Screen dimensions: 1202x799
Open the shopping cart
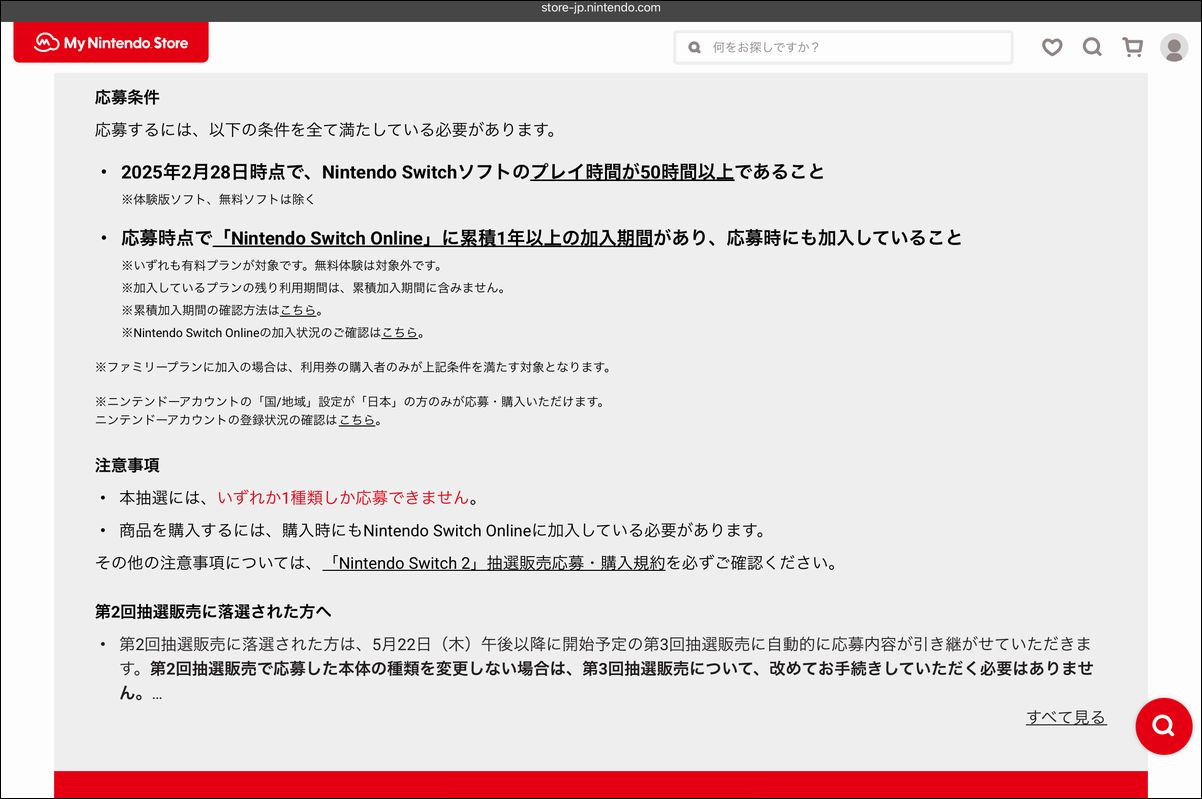click(x=1133, y=47)
